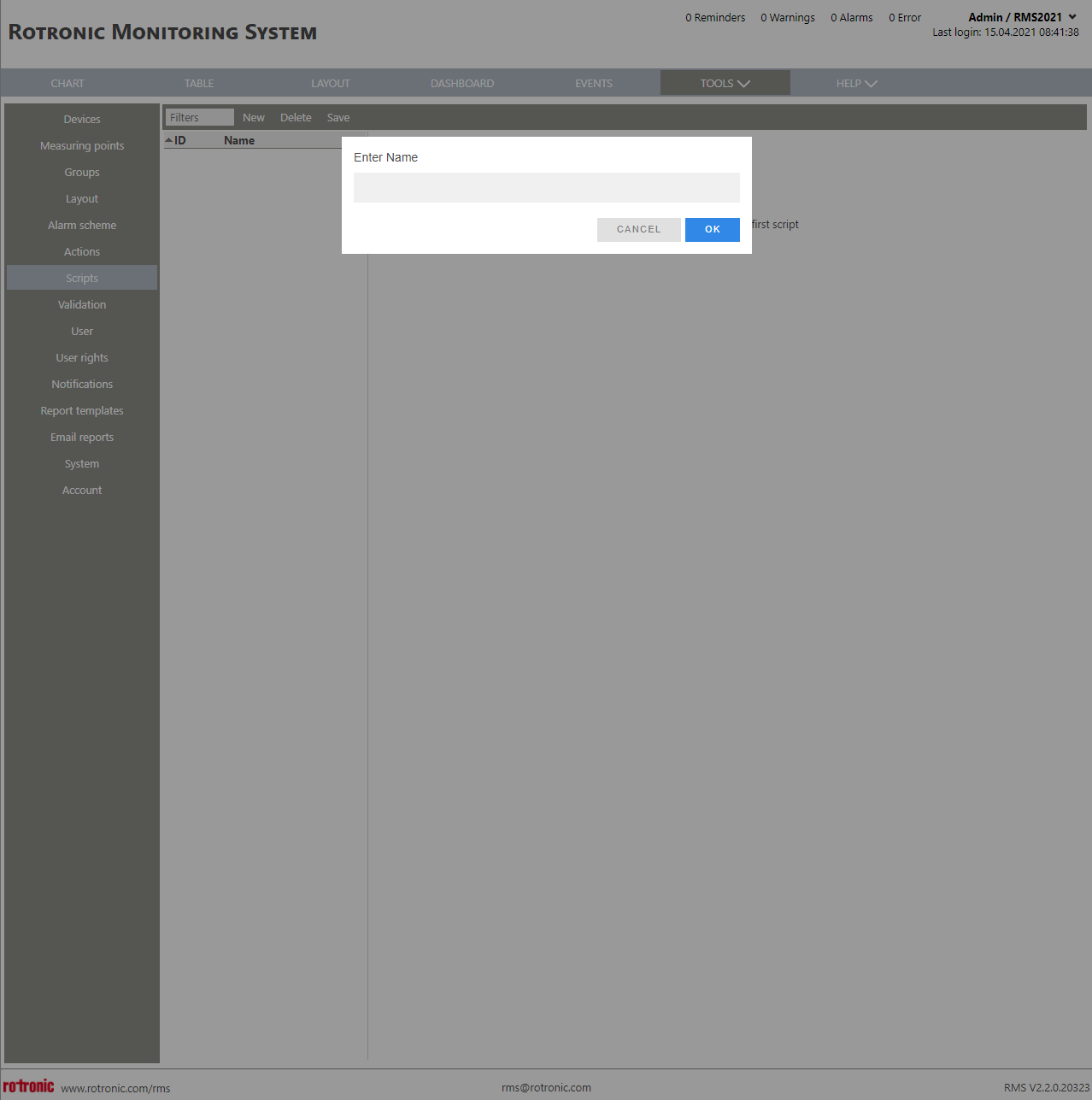Select Devices in the sidebar

(82, 119)
